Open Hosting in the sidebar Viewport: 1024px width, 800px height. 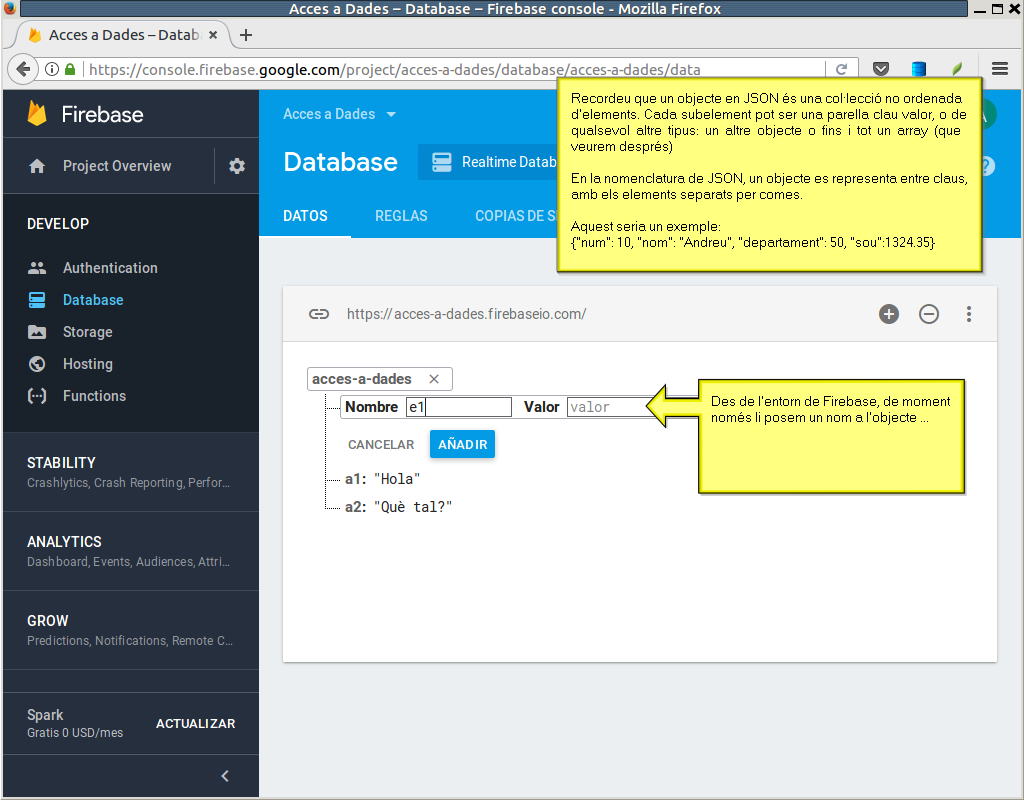88,364
